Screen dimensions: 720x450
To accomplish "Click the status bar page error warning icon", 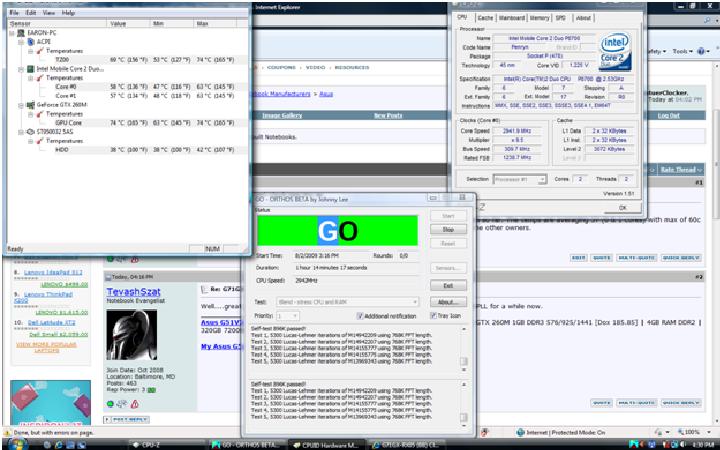I will 7,433.
